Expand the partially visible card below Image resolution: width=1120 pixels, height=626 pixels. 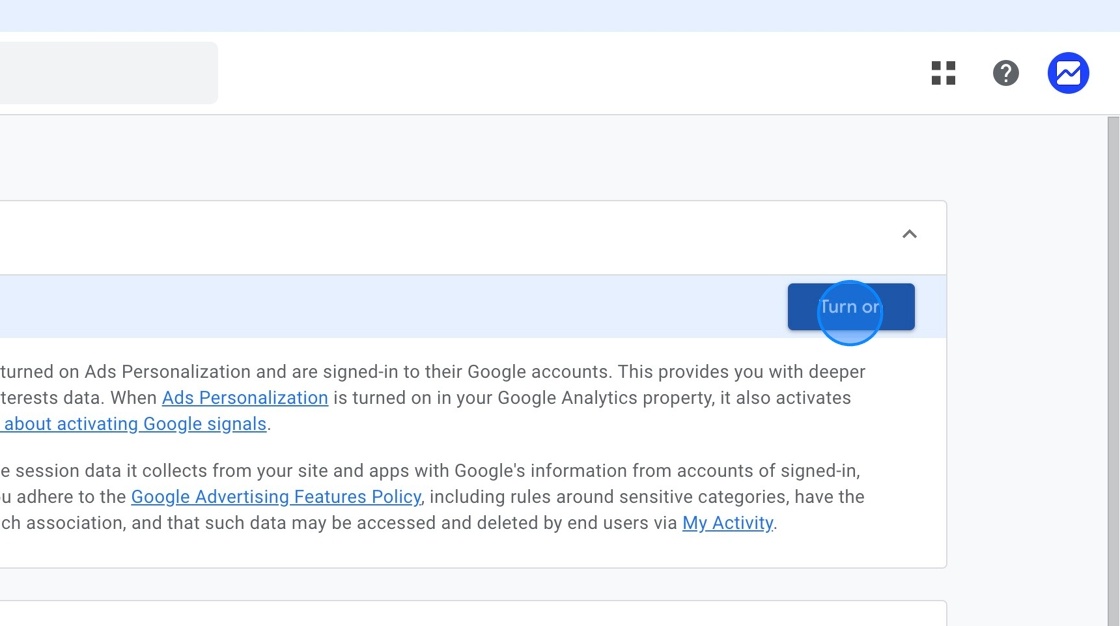point(470,612)
